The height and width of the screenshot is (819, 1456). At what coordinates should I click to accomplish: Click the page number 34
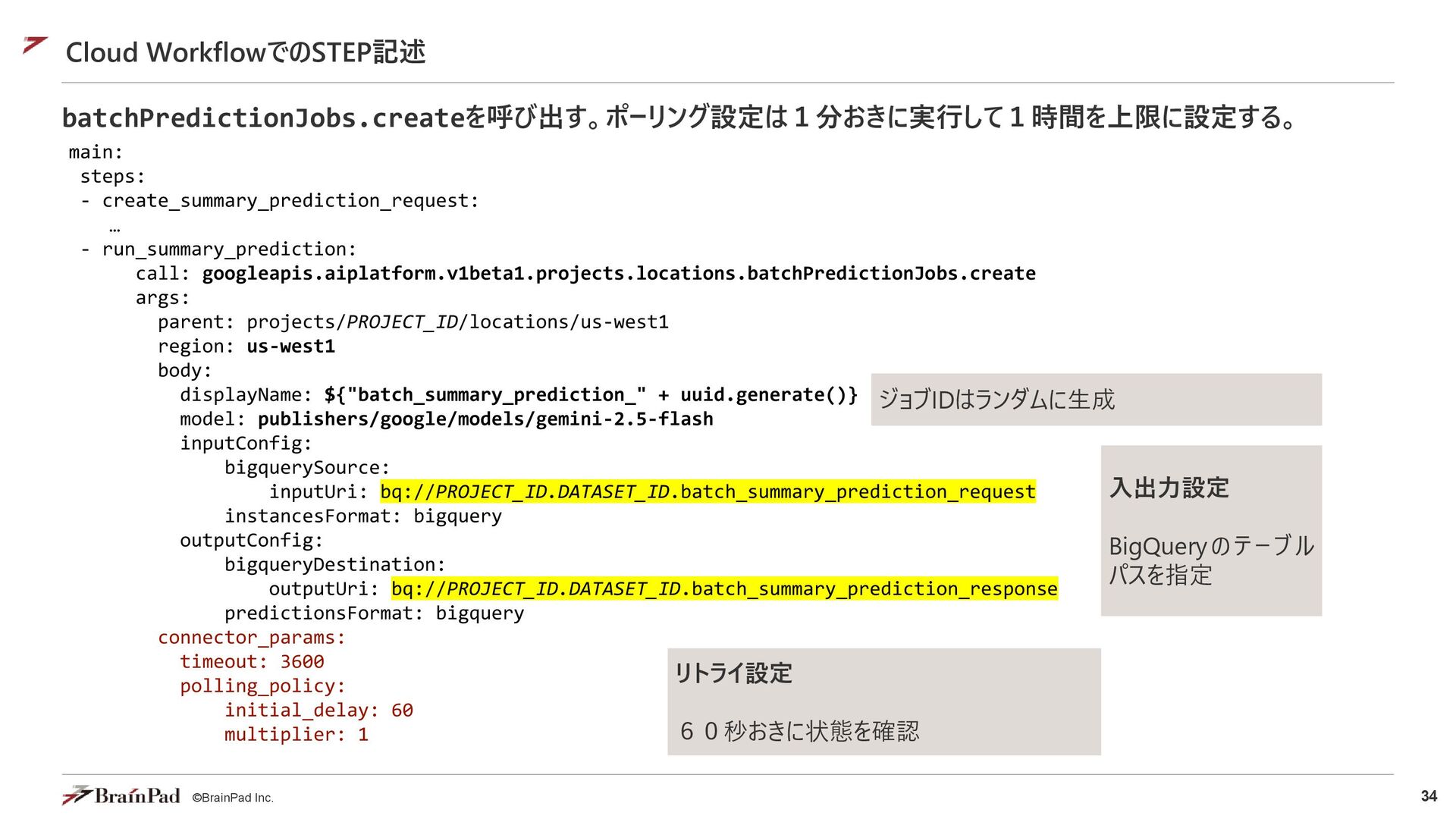tap(1429, 796)
